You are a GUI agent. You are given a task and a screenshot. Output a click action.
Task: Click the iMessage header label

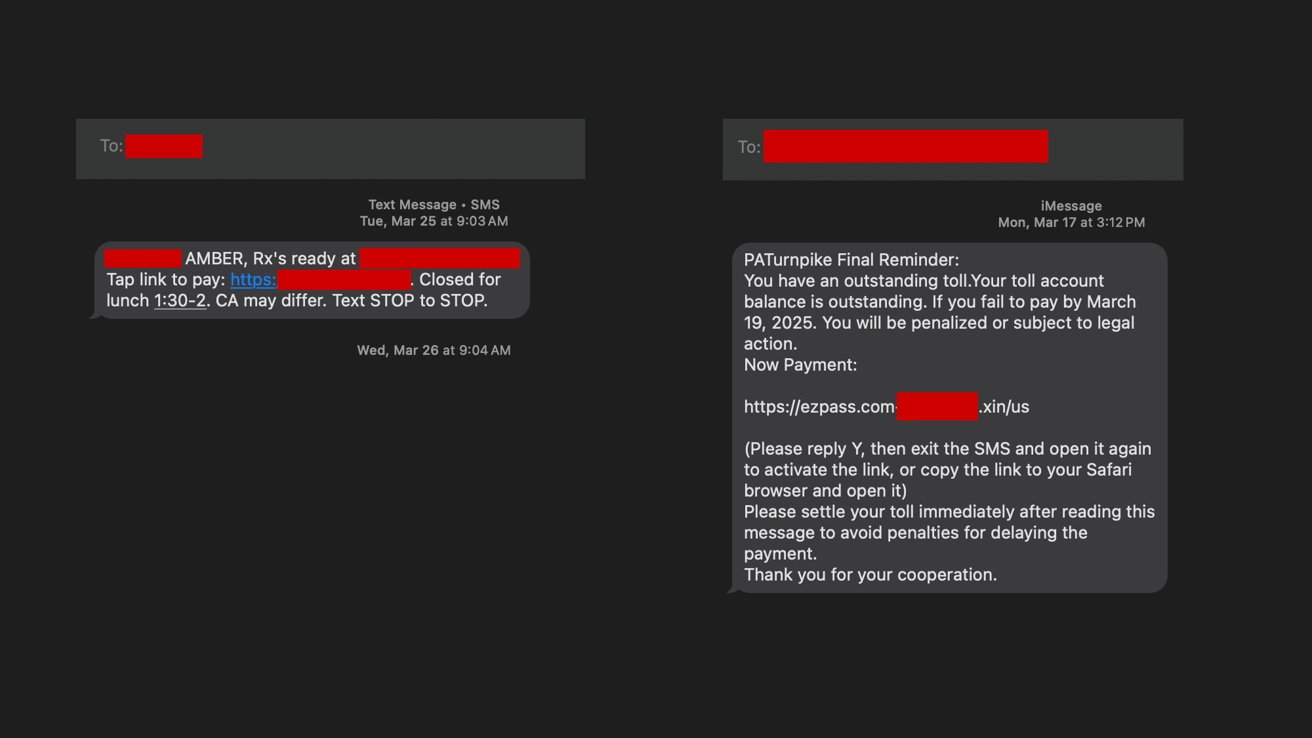pos(1071,206)
